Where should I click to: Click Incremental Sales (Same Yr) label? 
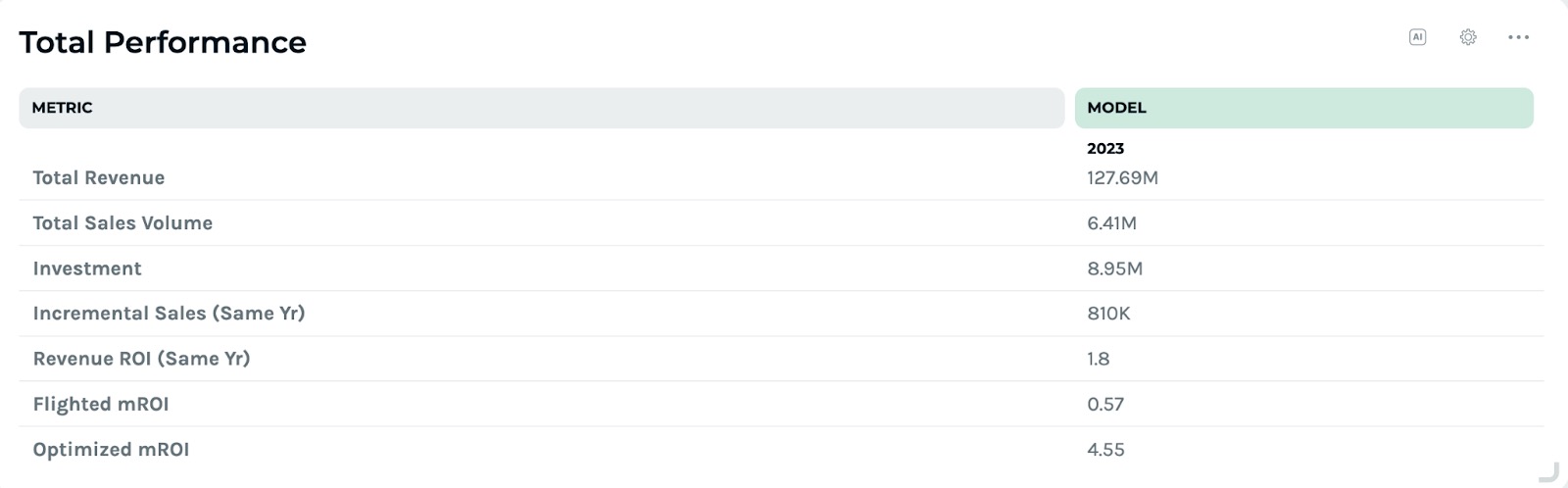[170, 314]
